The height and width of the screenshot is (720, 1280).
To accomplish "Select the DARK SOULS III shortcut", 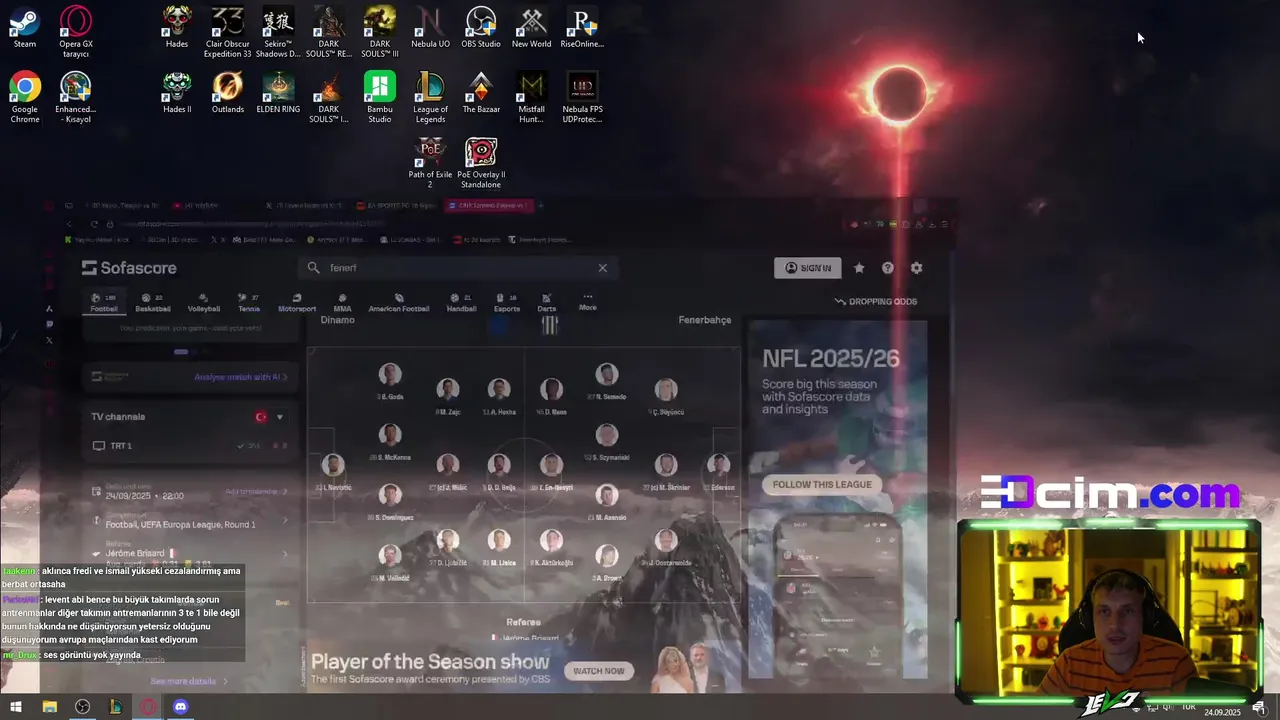I will [380, 32].
